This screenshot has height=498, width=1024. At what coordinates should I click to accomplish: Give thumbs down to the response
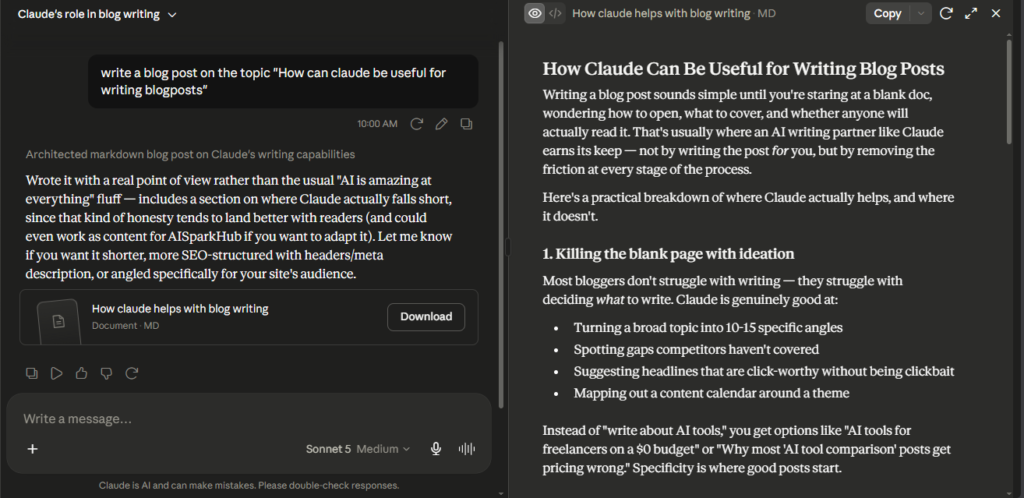click(106, 373)
